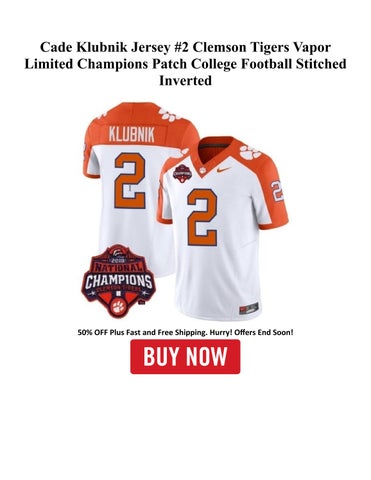Screen dimensions: 371x480
Task: Click the small paw at jersey collar base
Action: coord(202,171)
